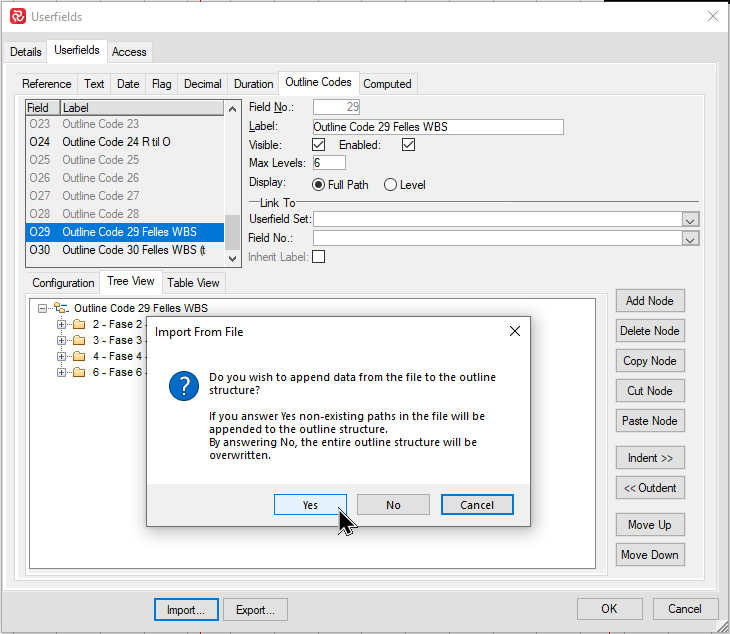730x634 pixels.
Task: Select Outline Code 30 Felles WBS row
Action: point(130,250)
